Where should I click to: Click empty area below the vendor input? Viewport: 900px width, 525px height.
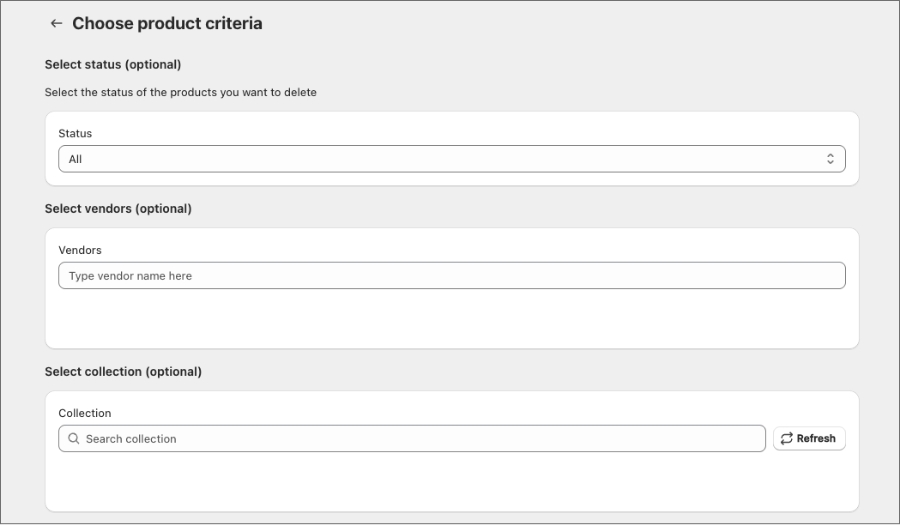click(450, 320)
